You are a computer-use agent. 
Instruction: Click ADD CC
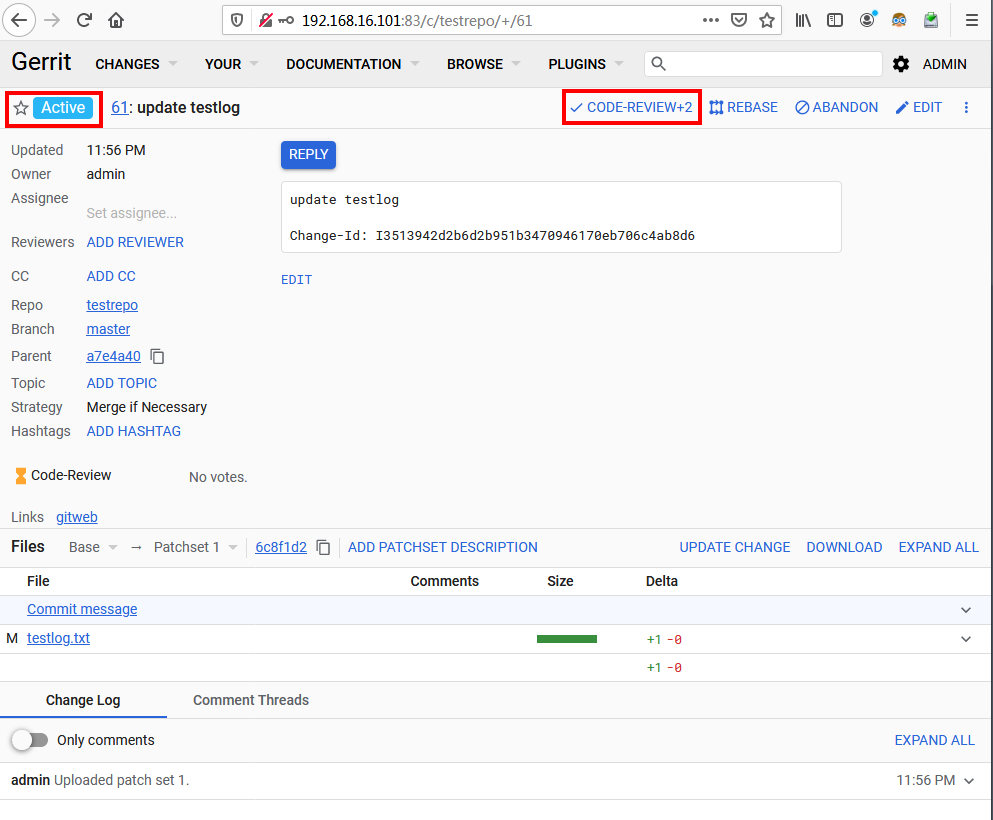pyautogui.click(x=111, y=277)
